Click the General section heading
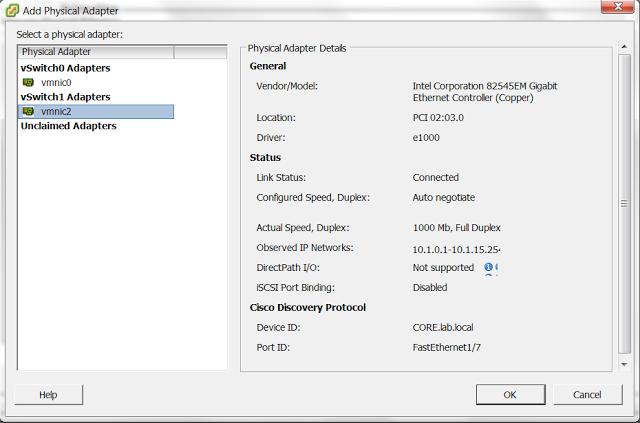 (268, 66)
